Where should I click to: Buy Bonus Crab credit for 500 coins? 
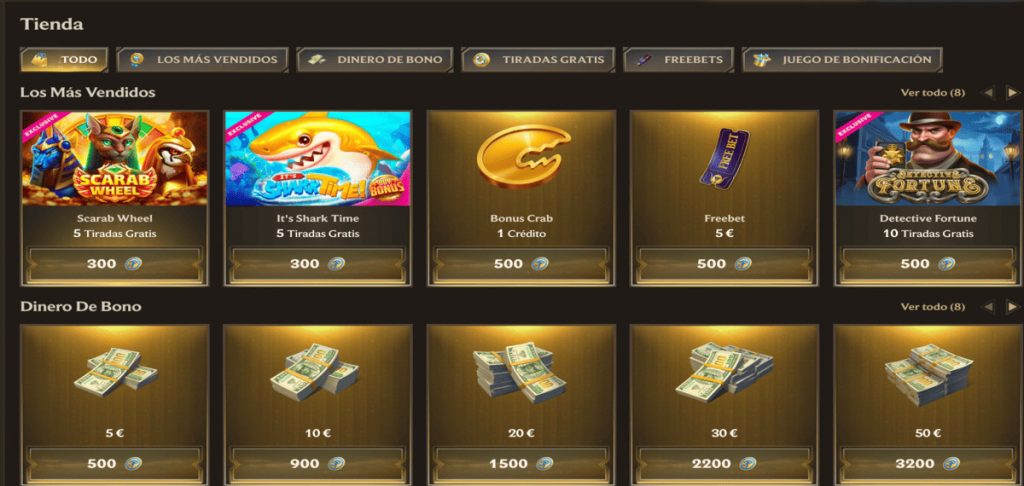522,264
